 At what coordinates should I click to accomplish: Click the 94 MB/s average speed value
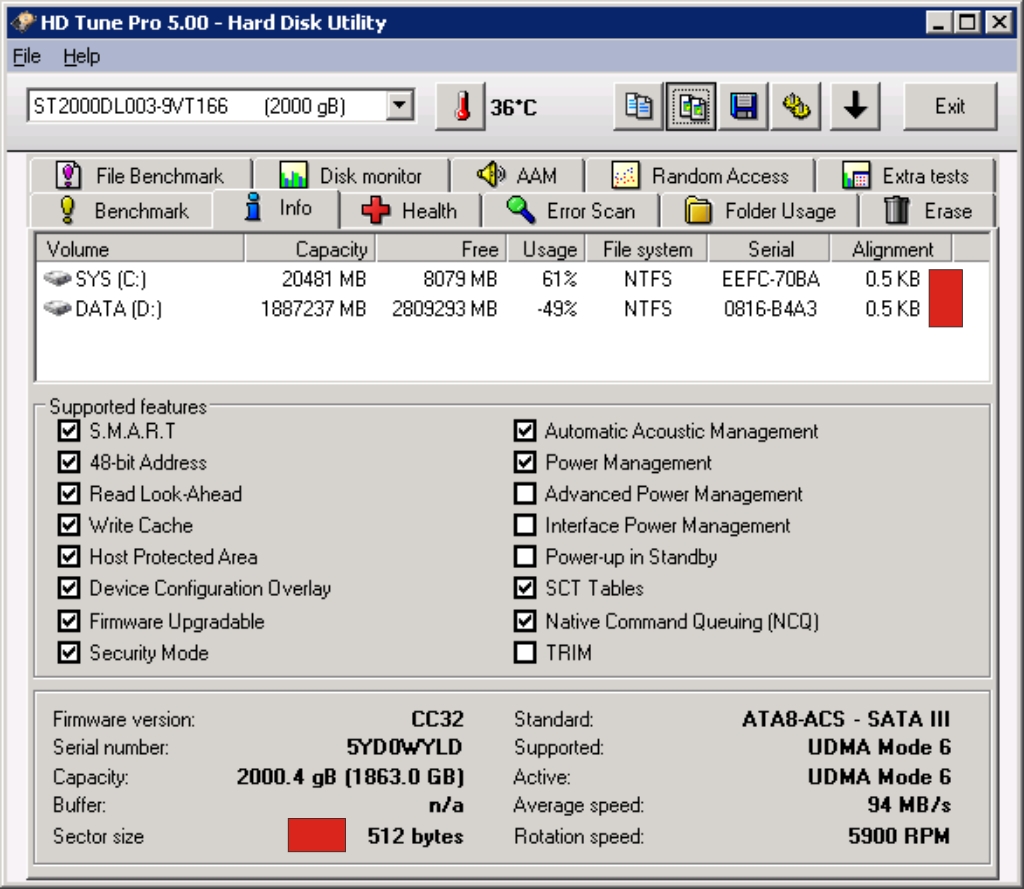pyautogui.click(x=909, y=805)
